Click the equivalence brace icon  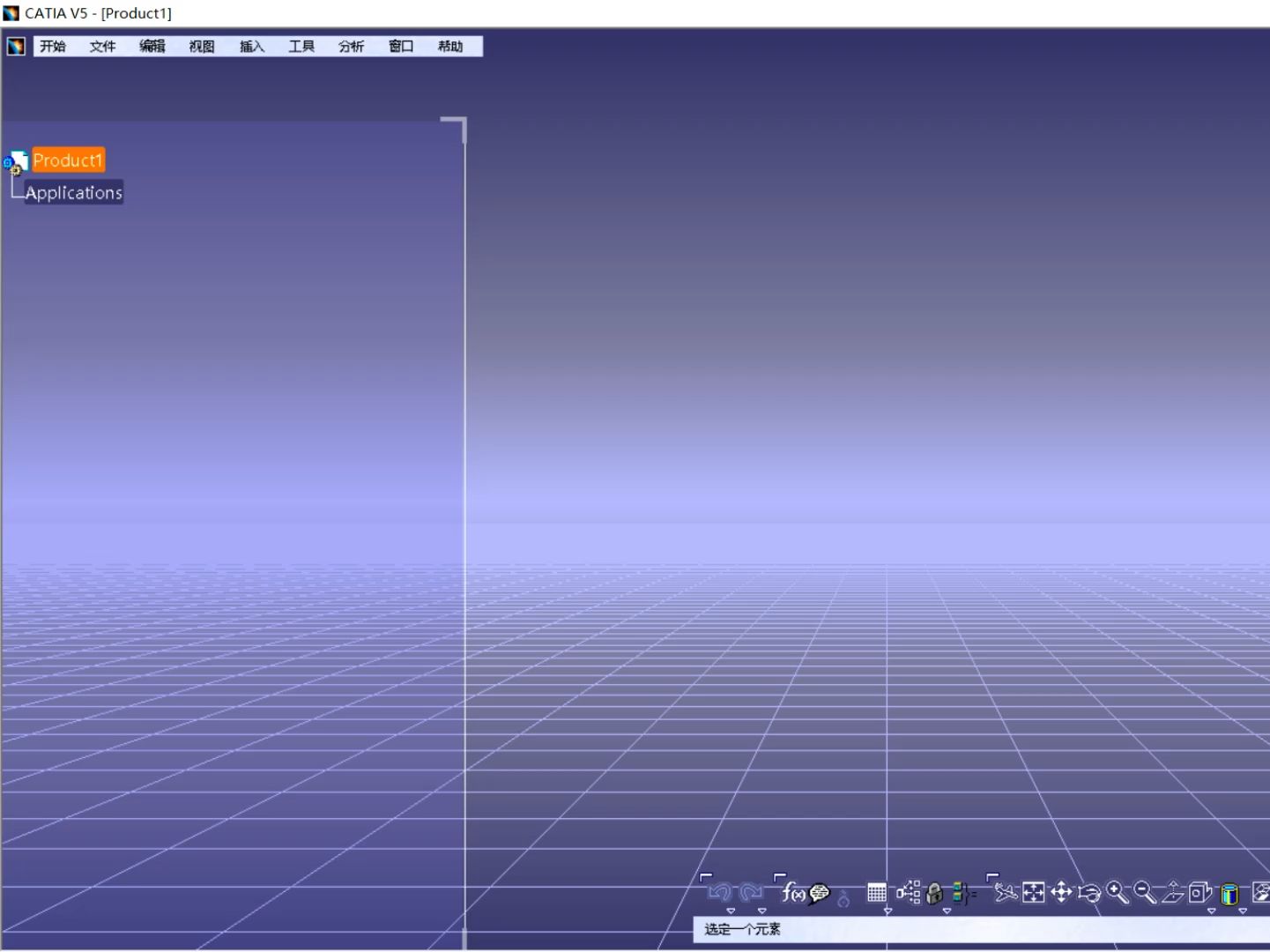click(x=964, y=894)
